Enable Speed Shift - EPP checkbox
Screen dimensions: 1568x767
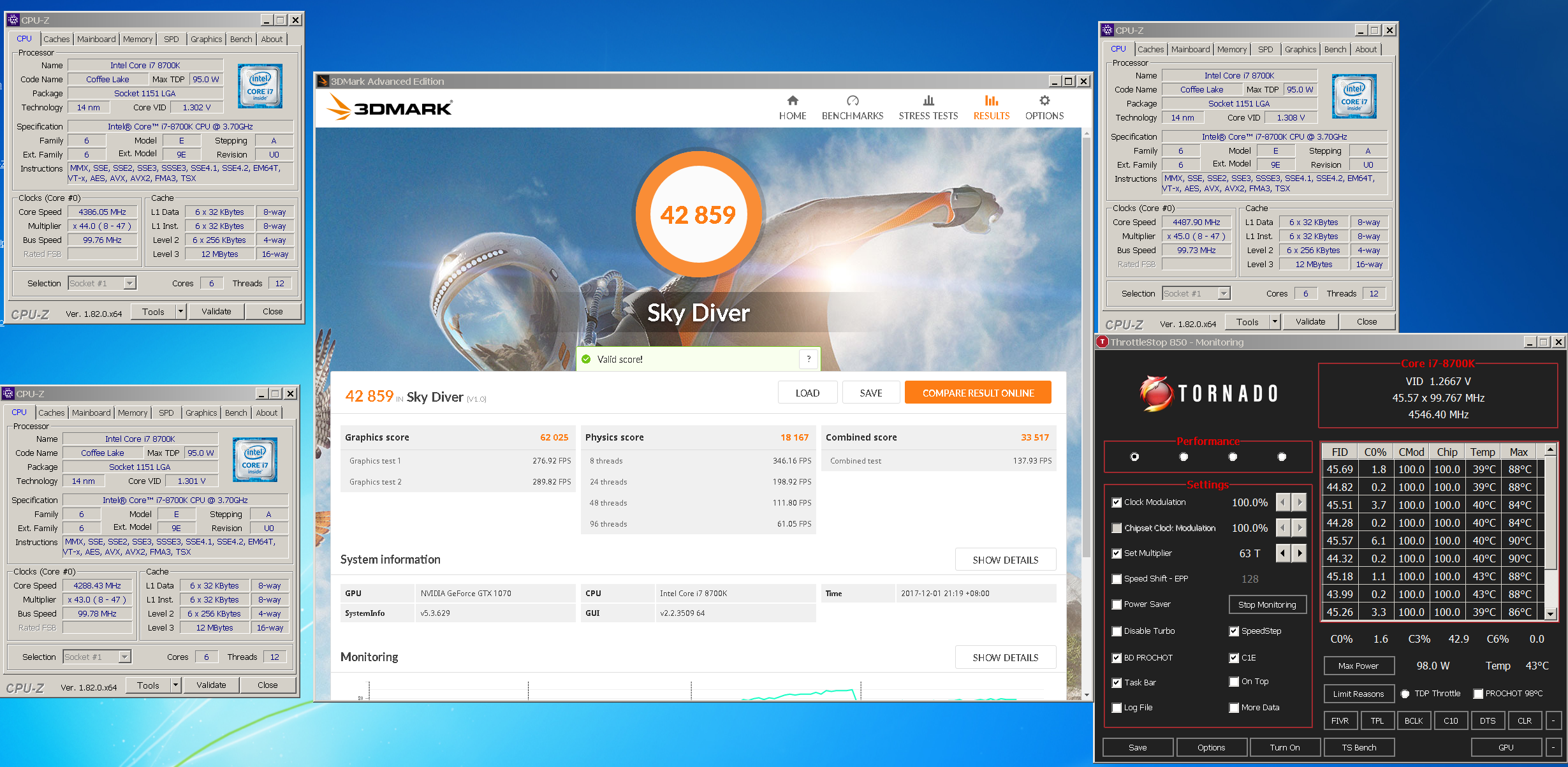(1117, 579)
